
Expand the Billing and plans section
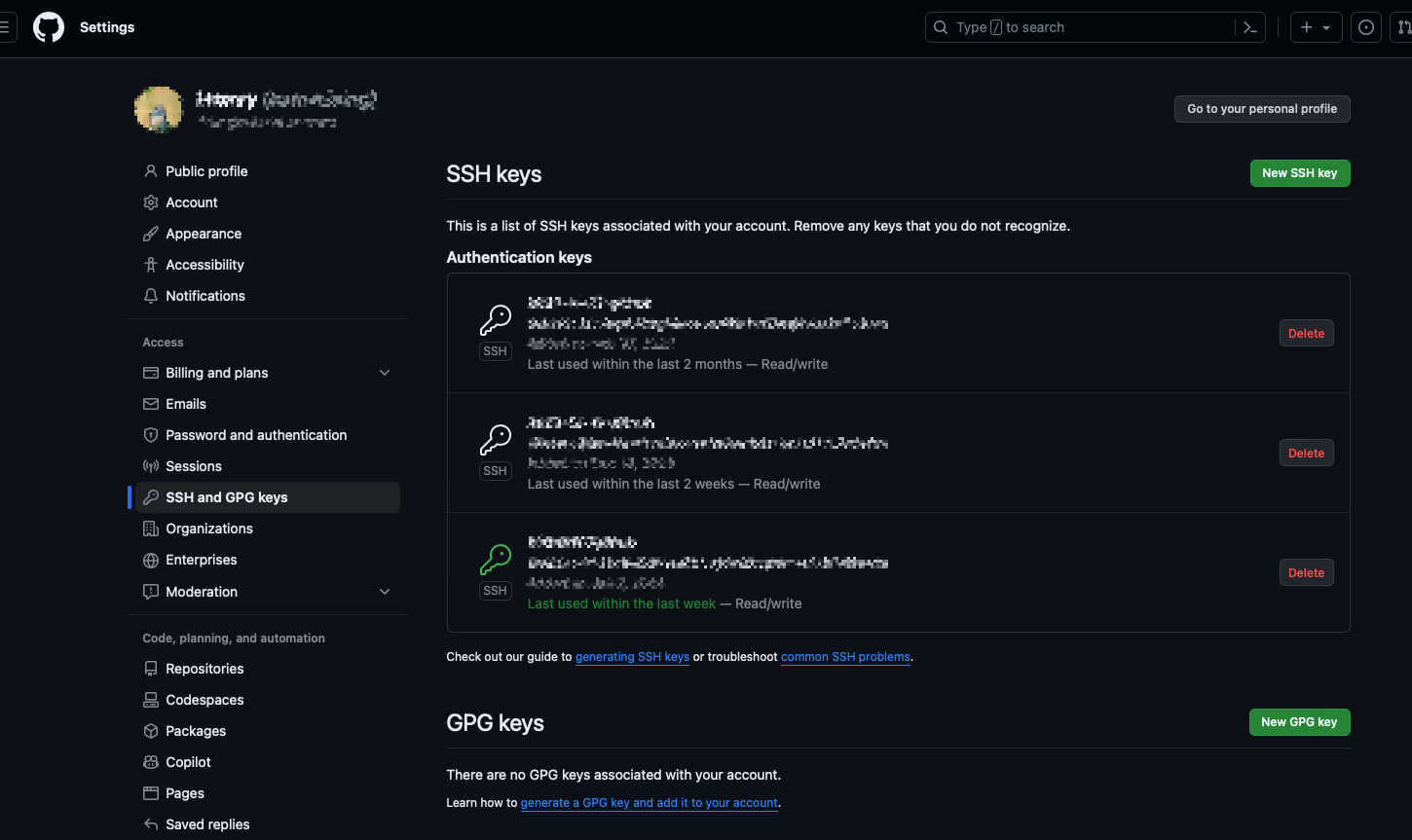385,373
